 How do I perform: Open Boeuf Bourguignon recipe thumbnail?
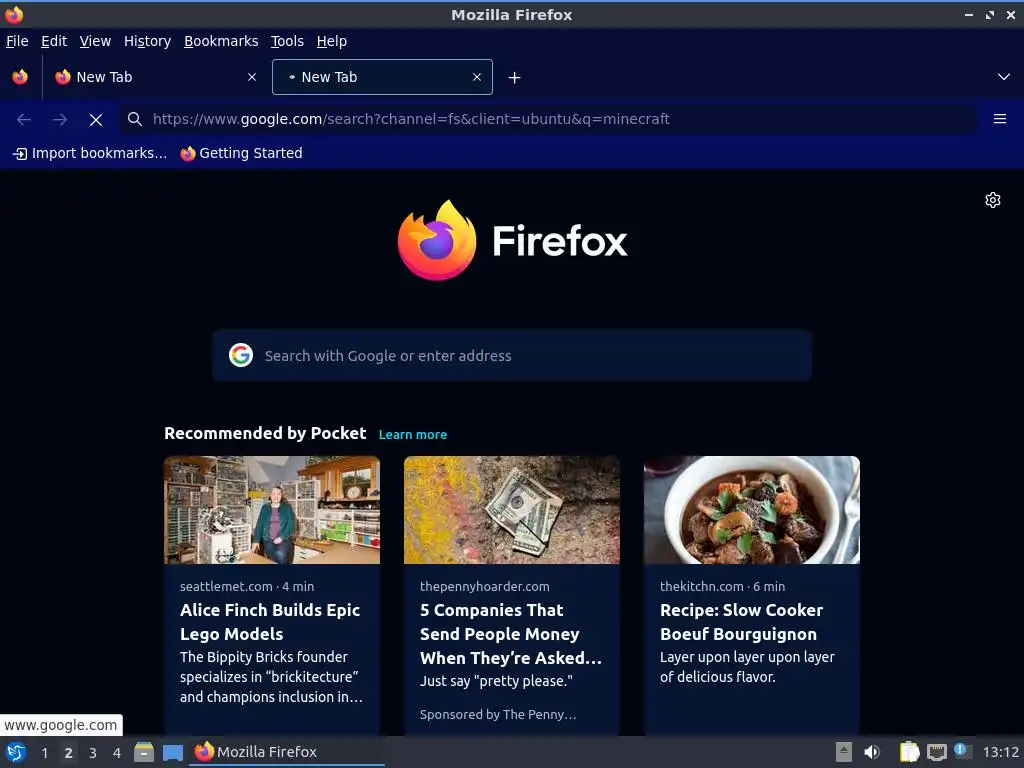(x=752, y=510)
